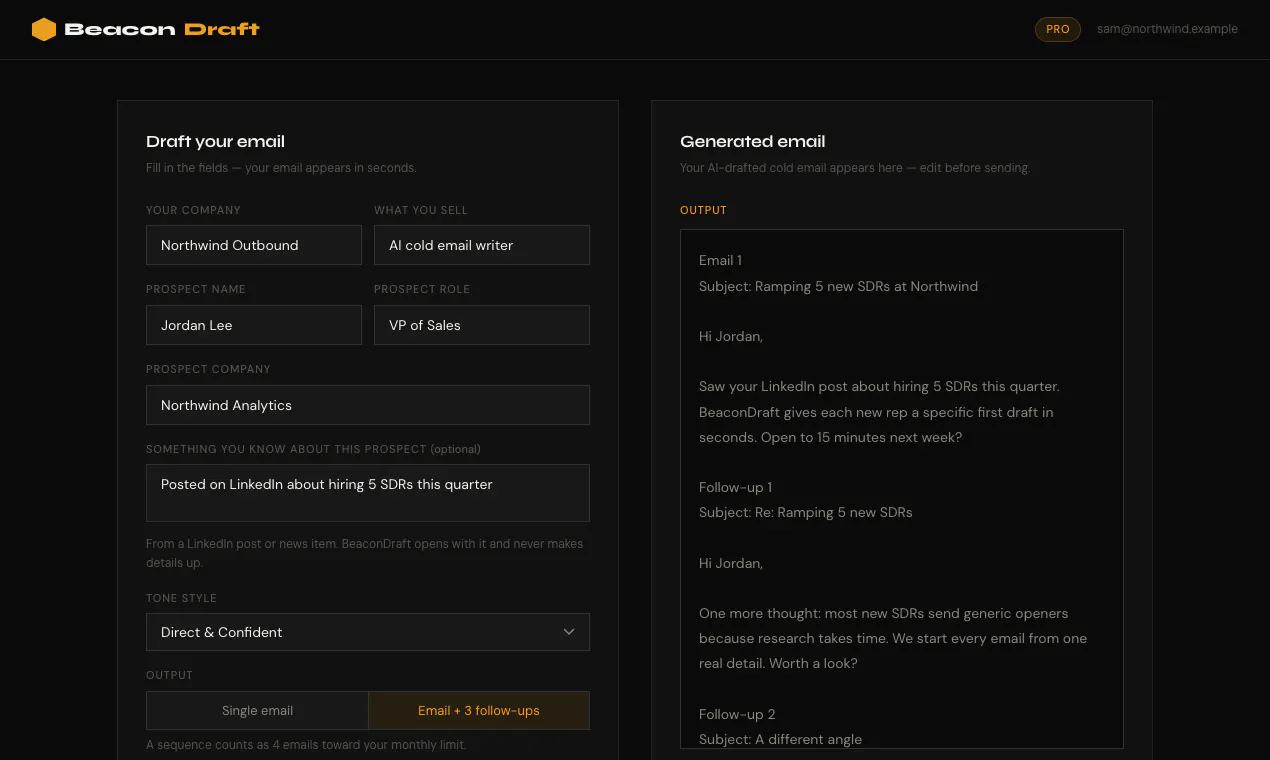Open the Tone Style dropdown

368,632
